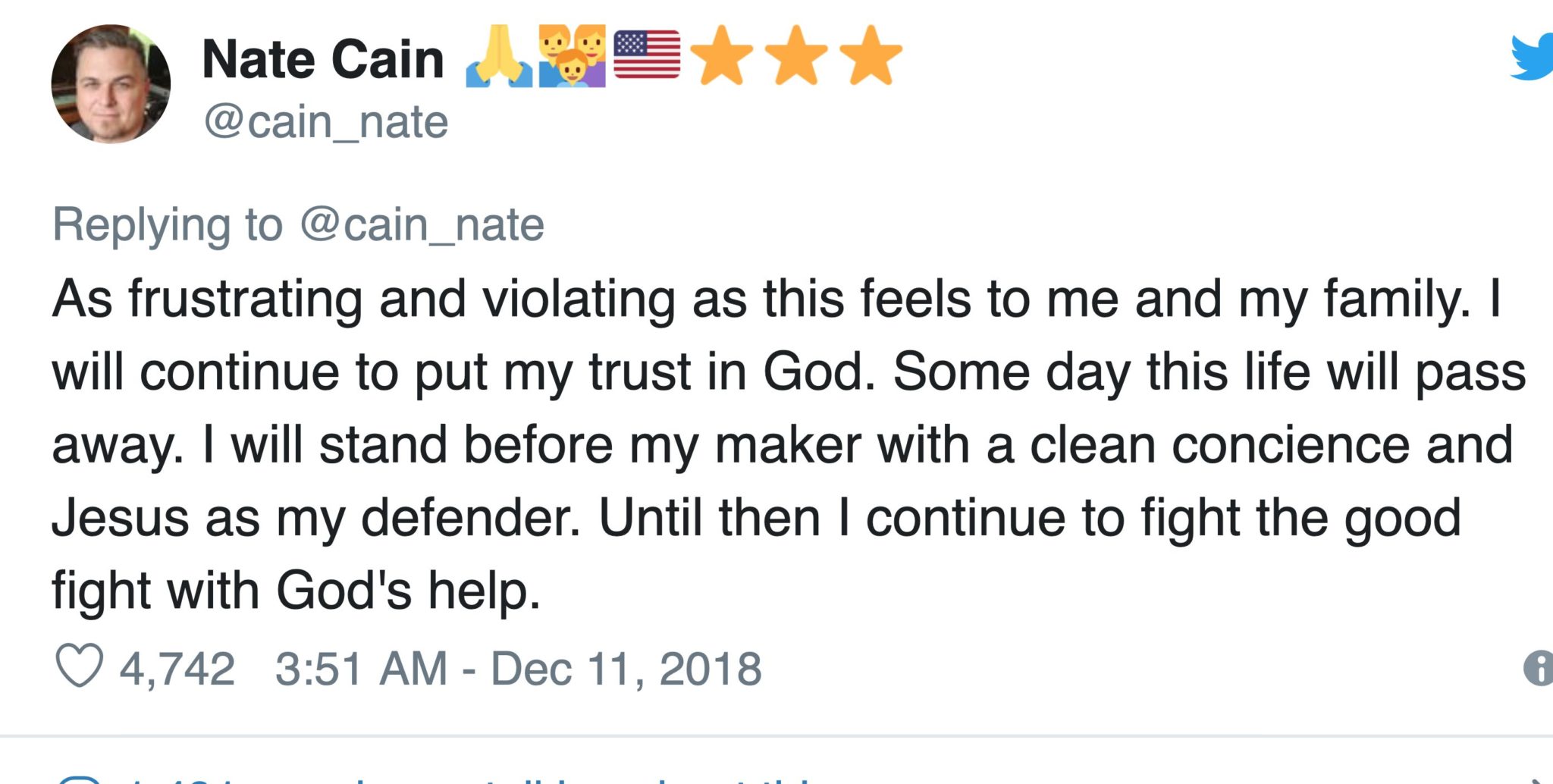
Task: Click the Twitter bird logo
Action: click(1533, 58)
